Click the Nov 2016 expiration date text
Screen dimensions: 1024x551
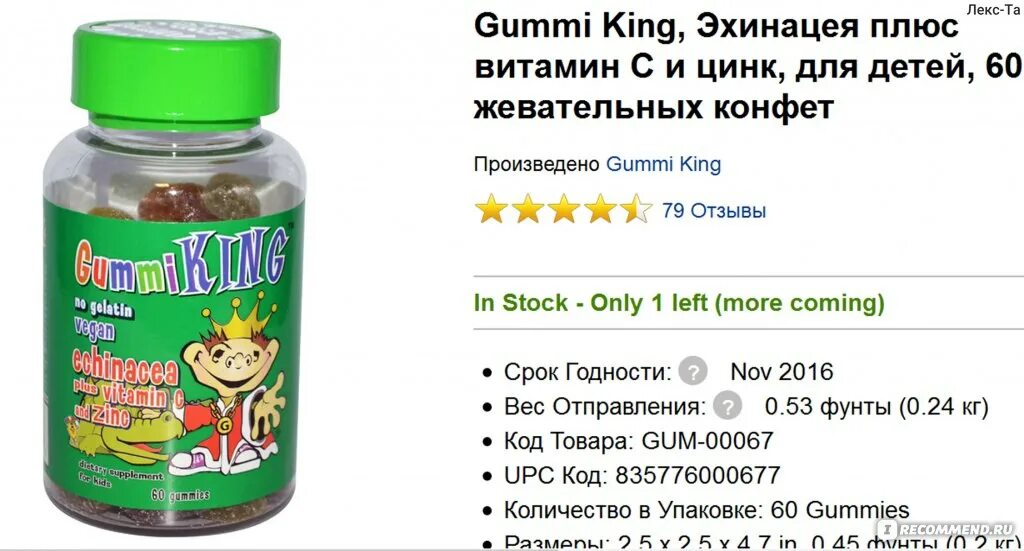point(782,371)
